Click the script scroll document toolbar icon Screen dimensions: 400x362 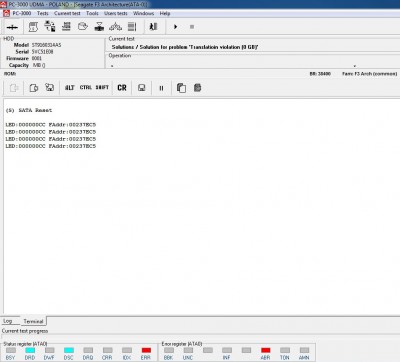tap(33, 27)
